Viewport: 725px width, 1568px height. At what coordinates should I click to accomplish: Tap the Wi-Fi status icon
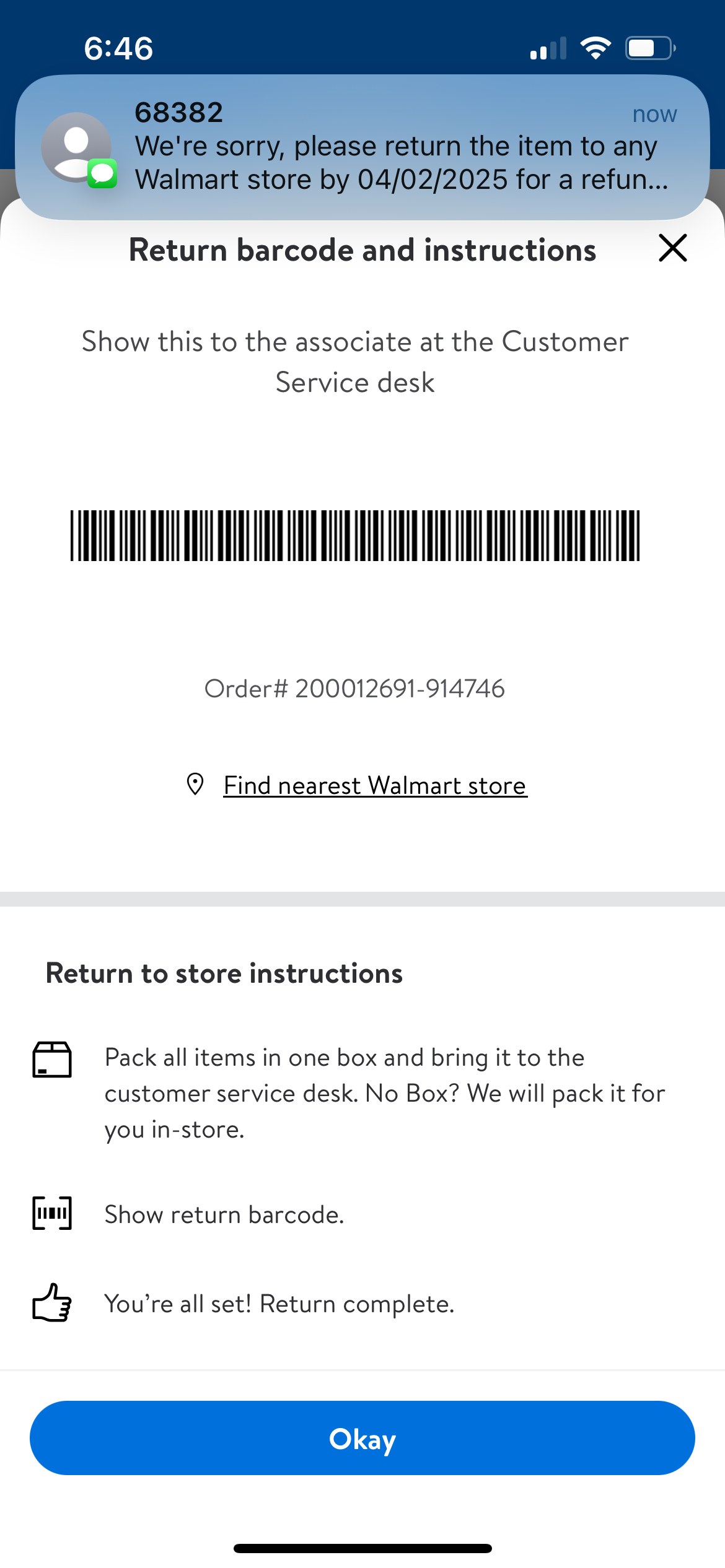(x=595, y=48)
